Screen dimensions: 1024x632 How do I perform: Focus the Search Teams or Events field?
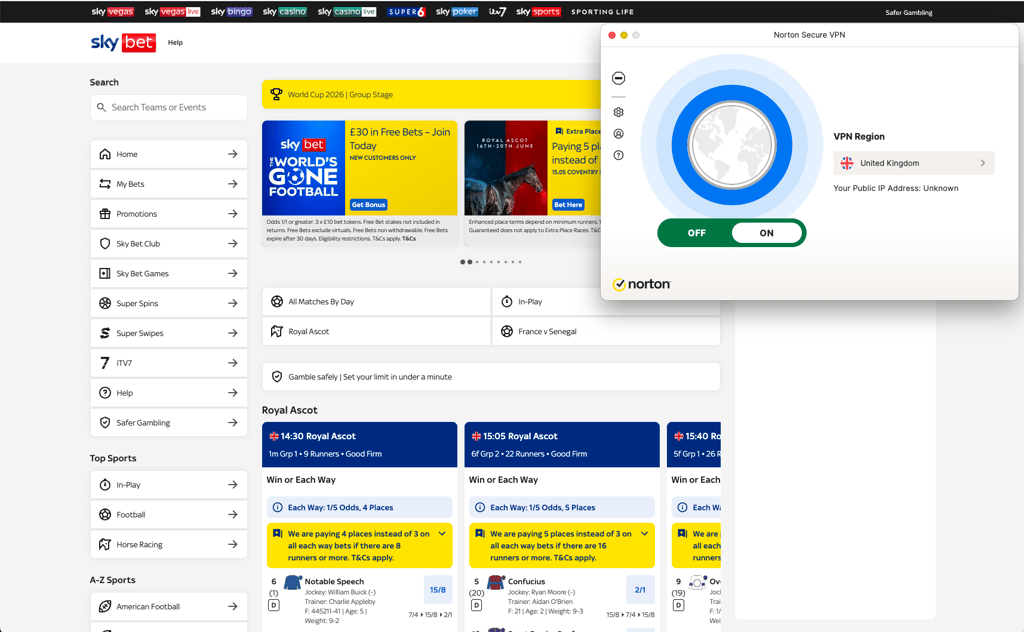click(168, 107)
